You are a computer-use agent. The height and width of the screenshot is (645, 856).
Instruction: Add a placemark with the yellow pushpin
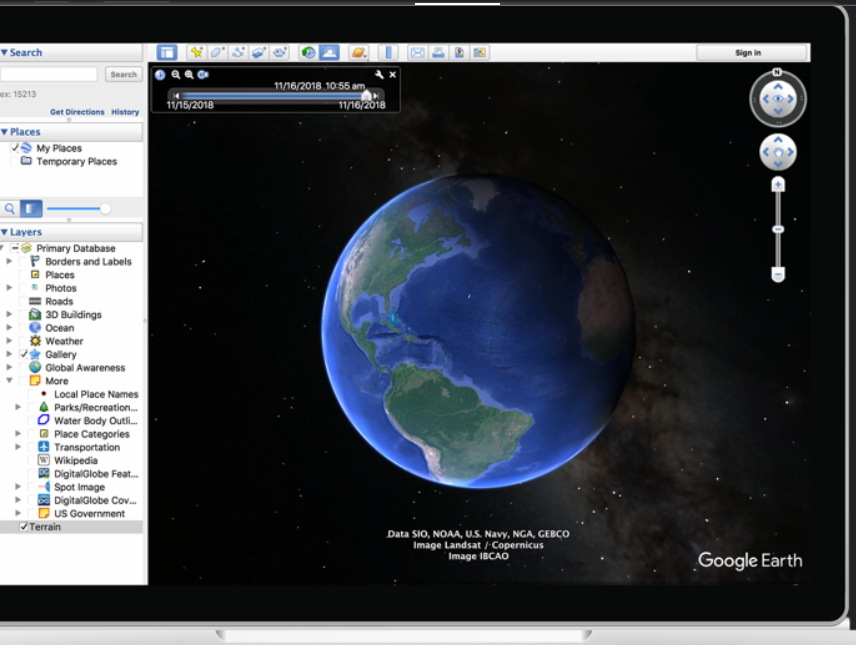coord(196,52)
